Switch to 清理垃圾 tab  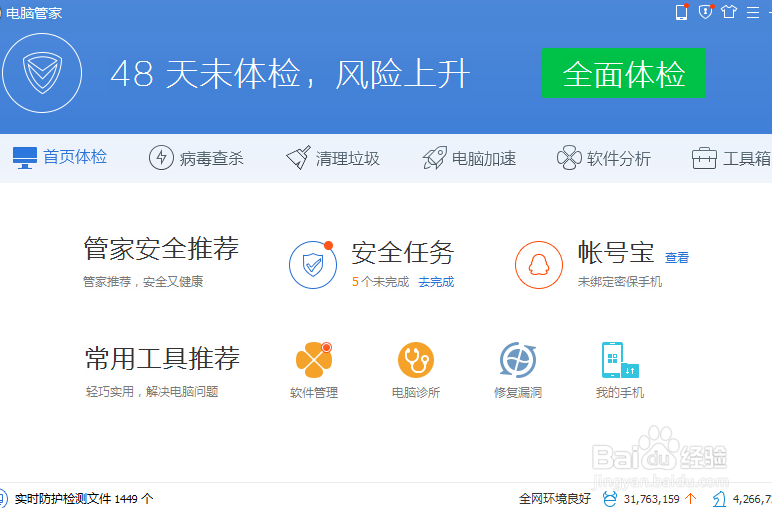[x=333, y=158]
